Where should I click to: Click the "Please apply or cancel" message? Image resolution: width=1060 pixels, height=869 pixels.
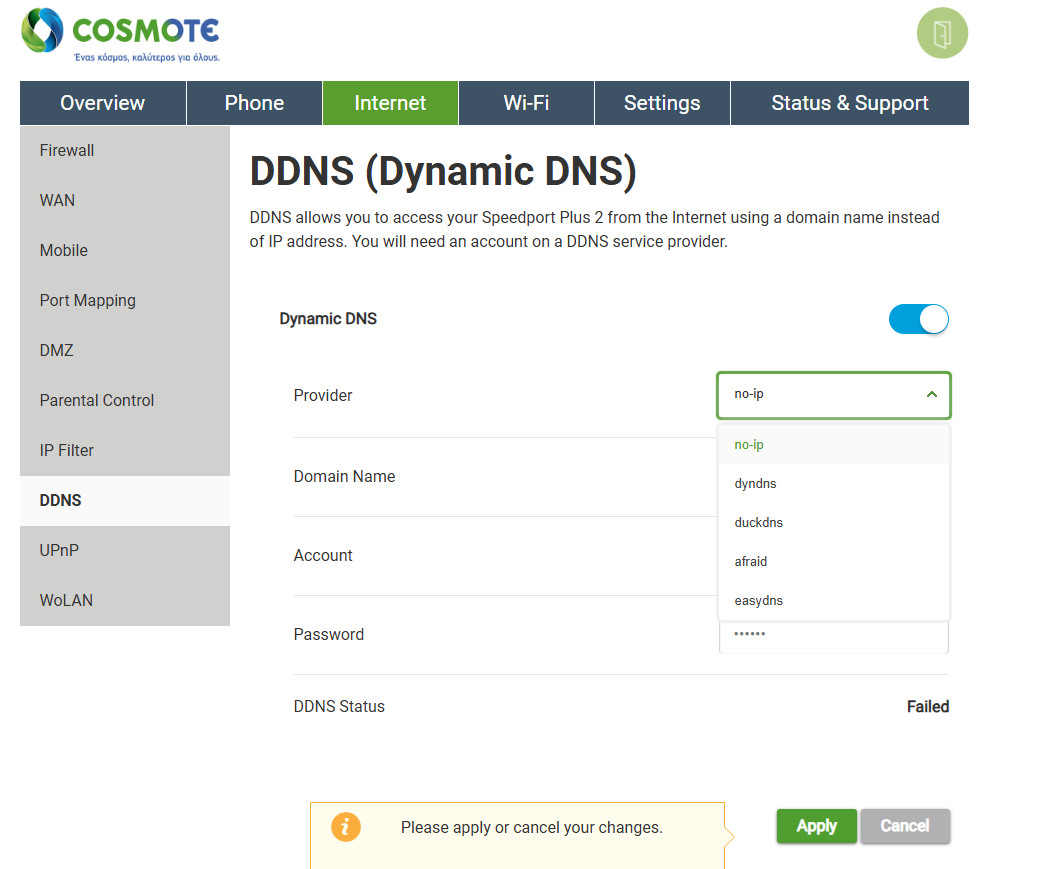[531, 827]
